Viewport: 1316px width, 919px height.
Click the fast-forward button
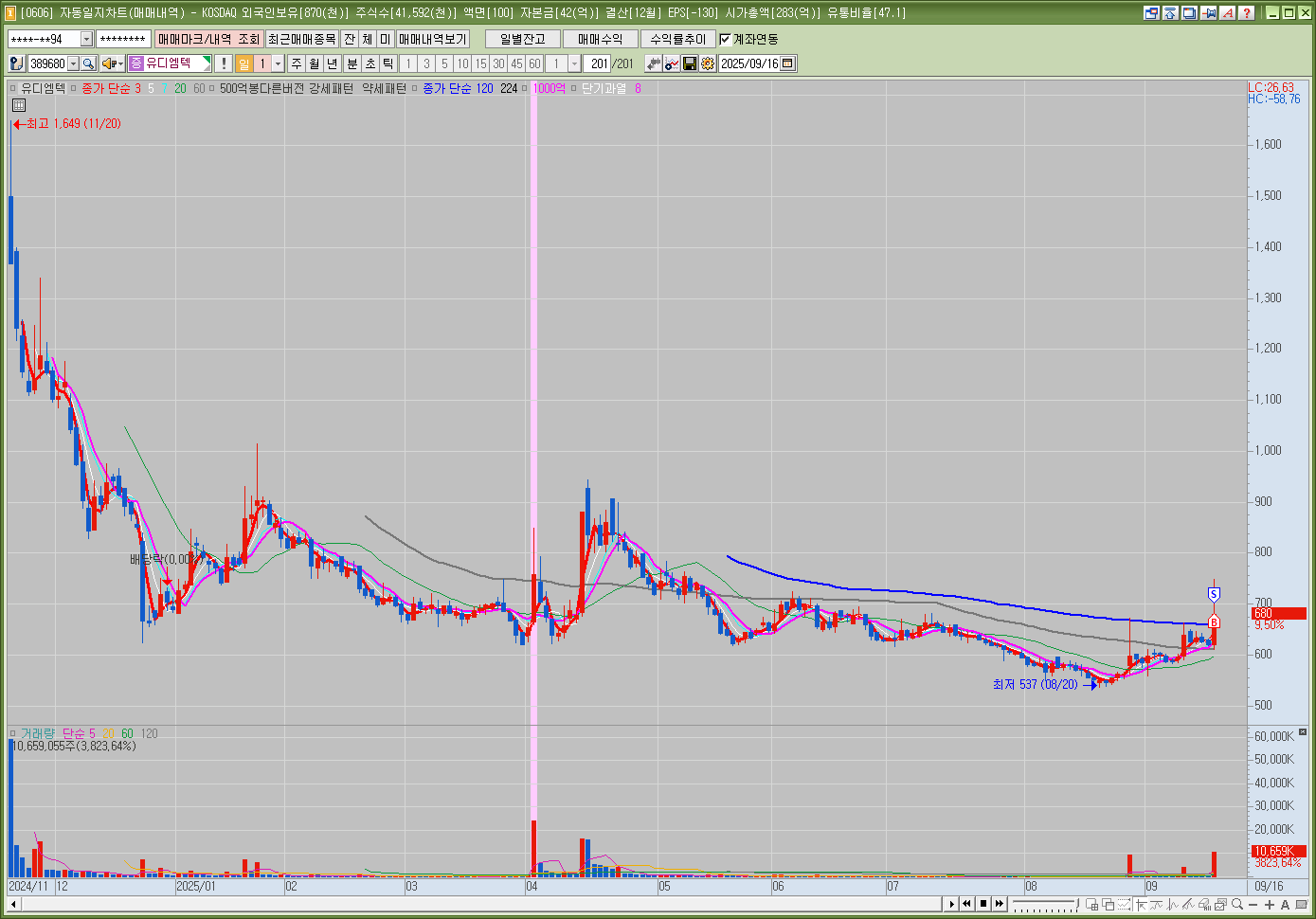tap(1000, 904)
